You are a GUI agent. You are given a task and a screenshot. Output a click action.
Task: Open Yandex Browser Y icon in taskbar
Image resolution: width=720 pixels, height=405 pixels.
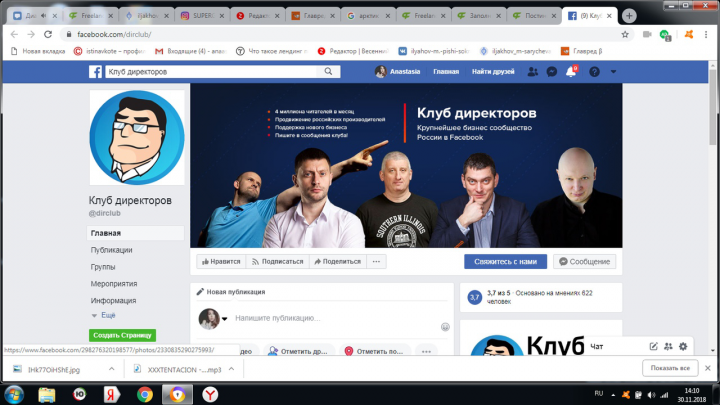[210, 394]
